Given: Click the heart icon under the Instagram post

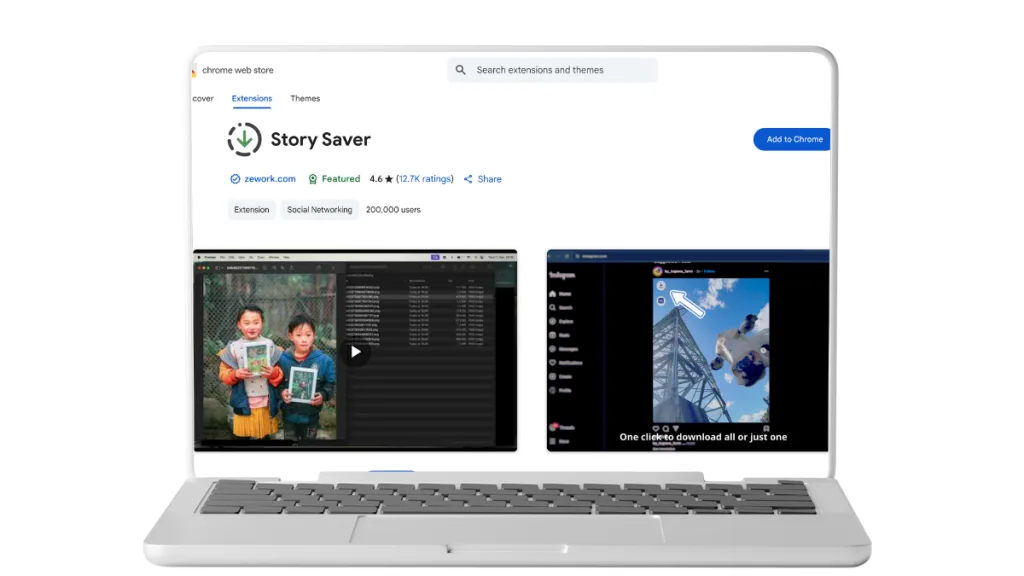Looking at the screenshot, I should pyautogui.click(x=658, y=427).
